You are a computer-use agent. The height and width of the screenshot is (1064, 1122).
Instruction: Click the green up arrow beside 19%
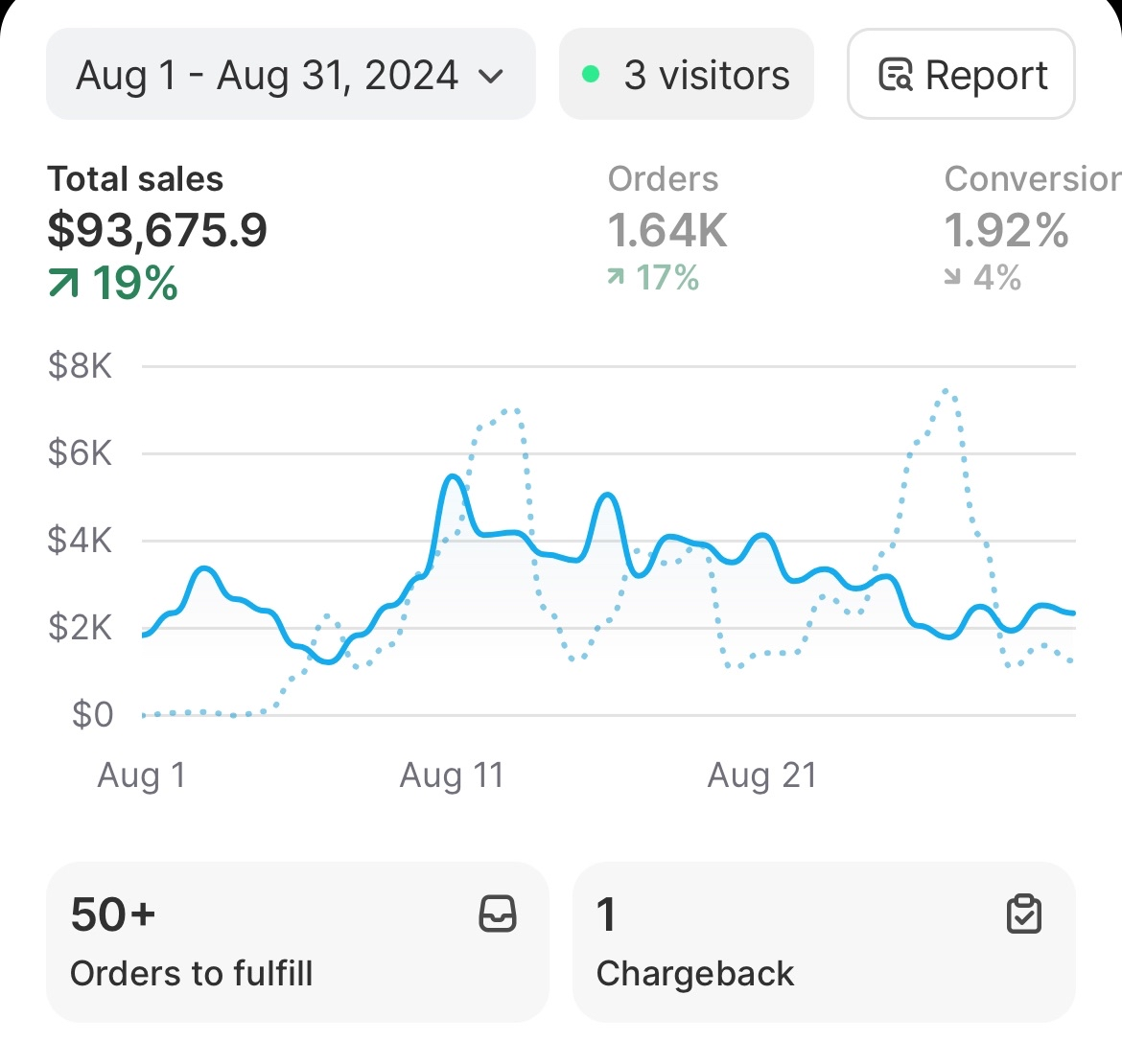click(64, 283)
